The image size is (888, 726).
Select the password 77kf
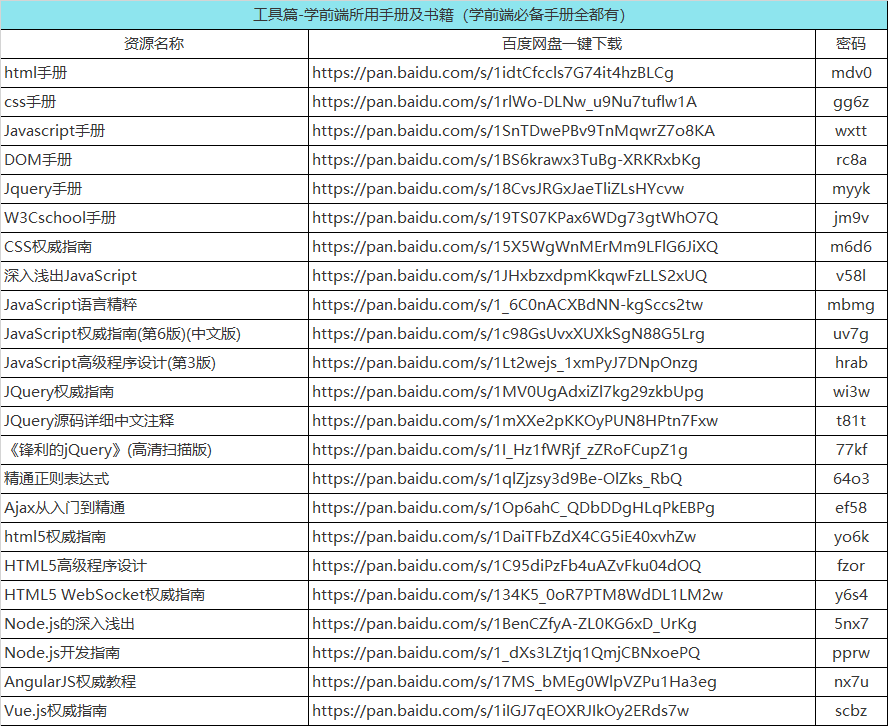click(x=851, y=450)
